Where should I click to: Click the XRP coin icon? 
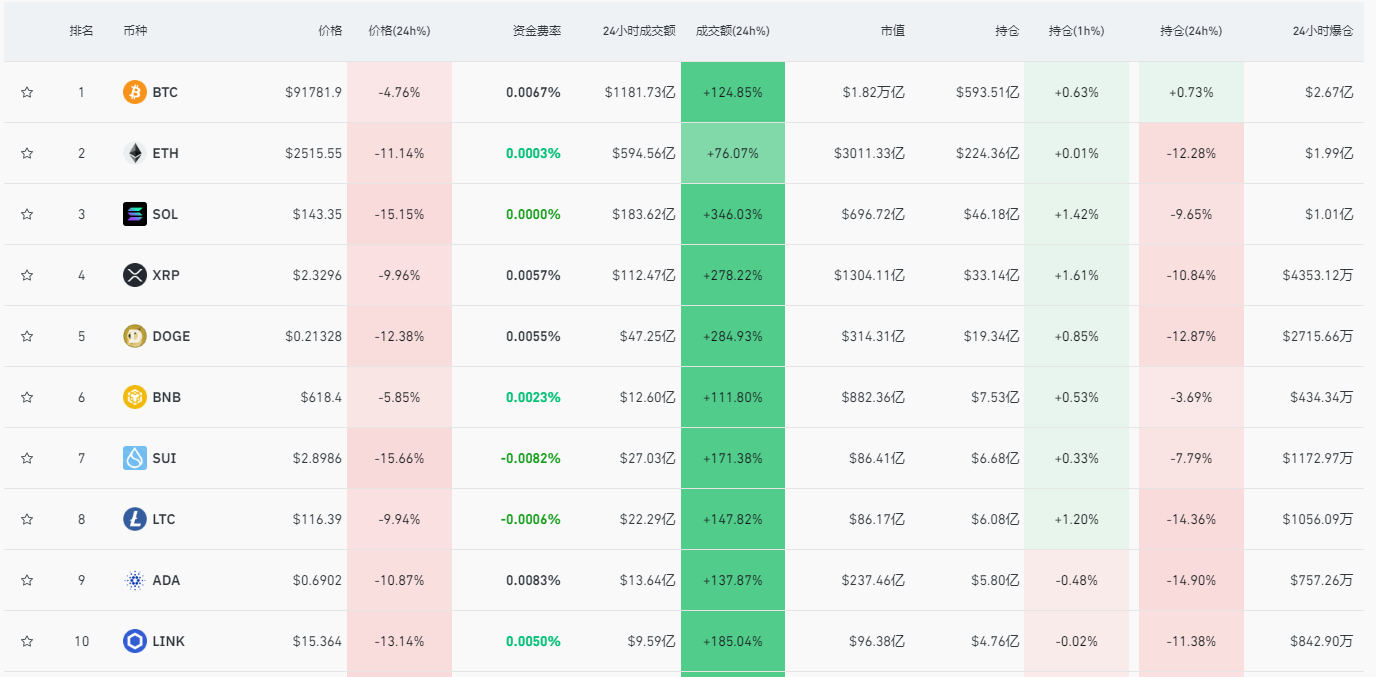pyautogui.click(x=134, y=275)
